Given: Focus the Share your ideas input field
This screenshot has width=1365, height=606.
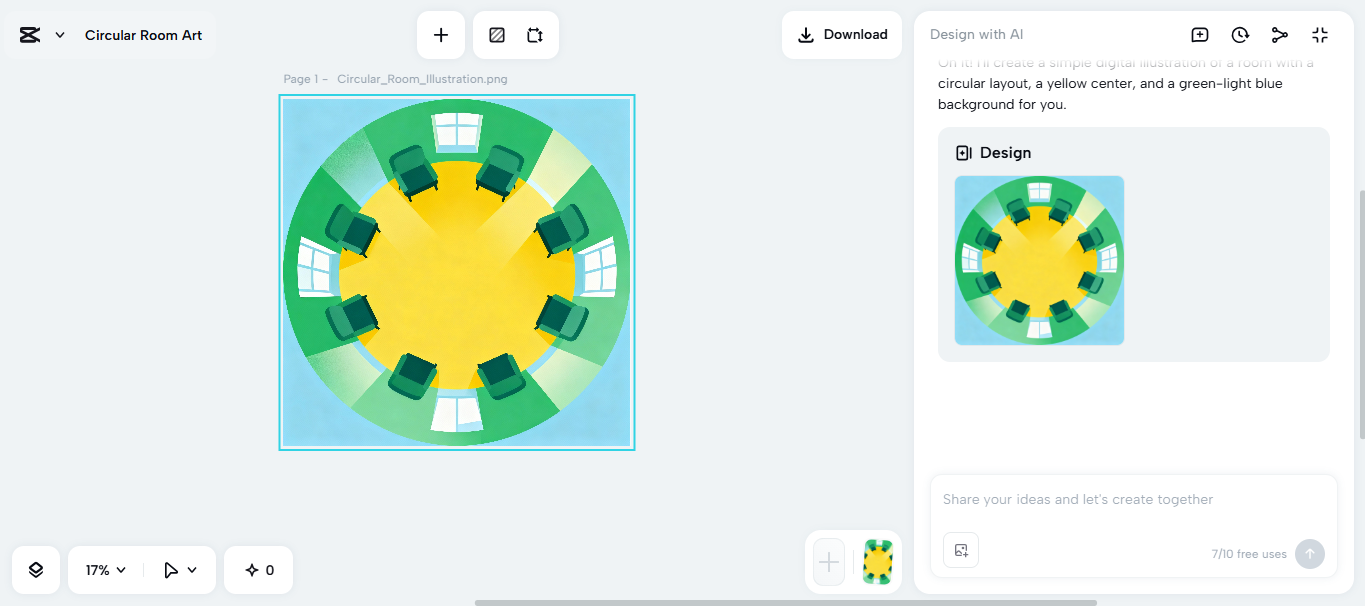Looking at the screenshot, I should 1133,500.
